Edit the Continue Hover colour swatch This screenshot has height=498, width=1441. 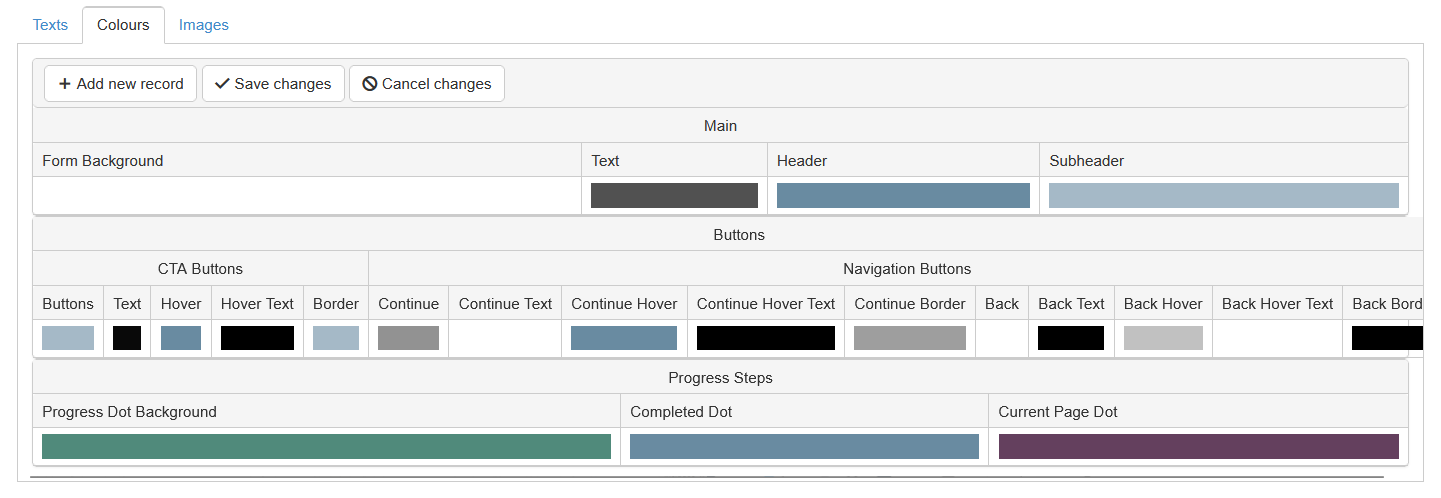coord(624,338)
